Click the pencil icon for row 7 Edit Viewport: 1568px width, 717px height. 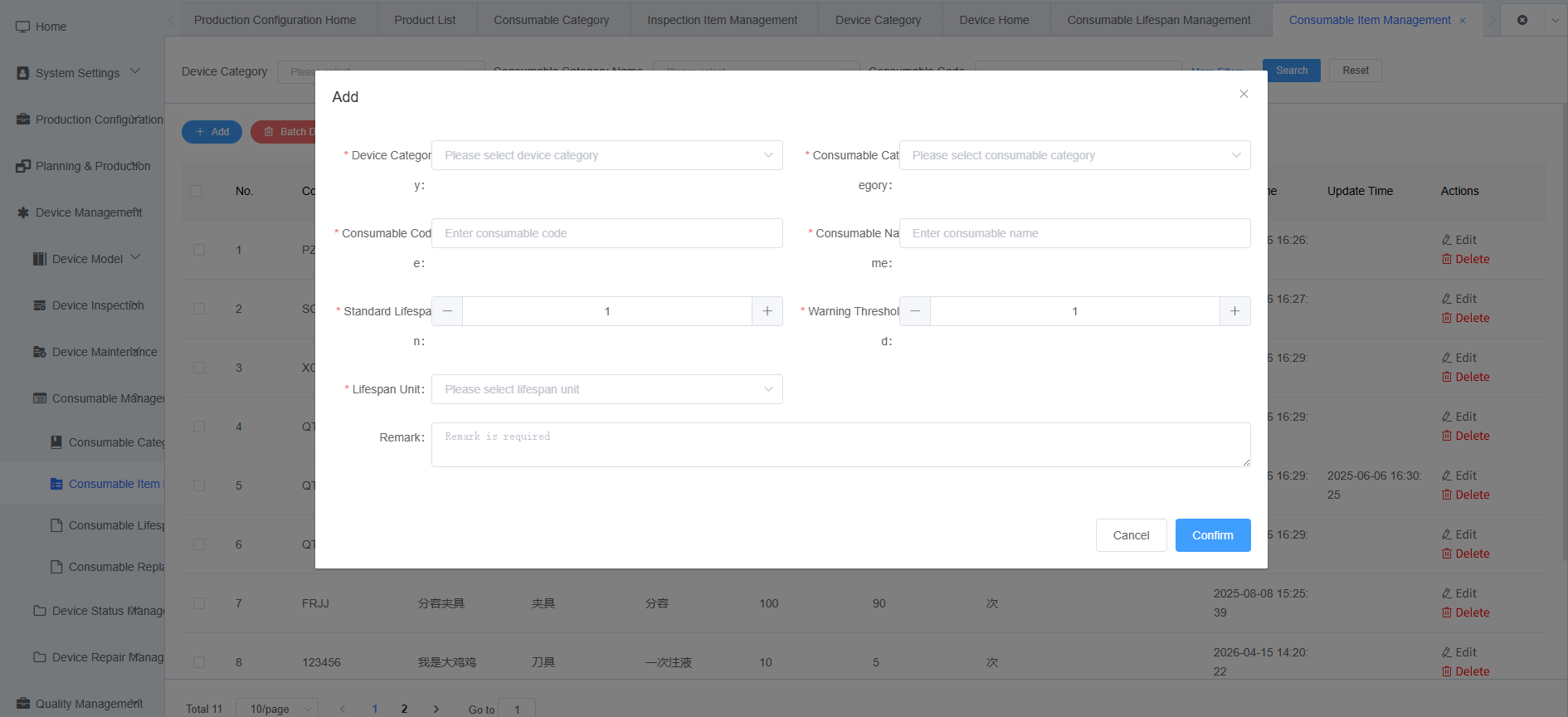tap(1447, 593)
